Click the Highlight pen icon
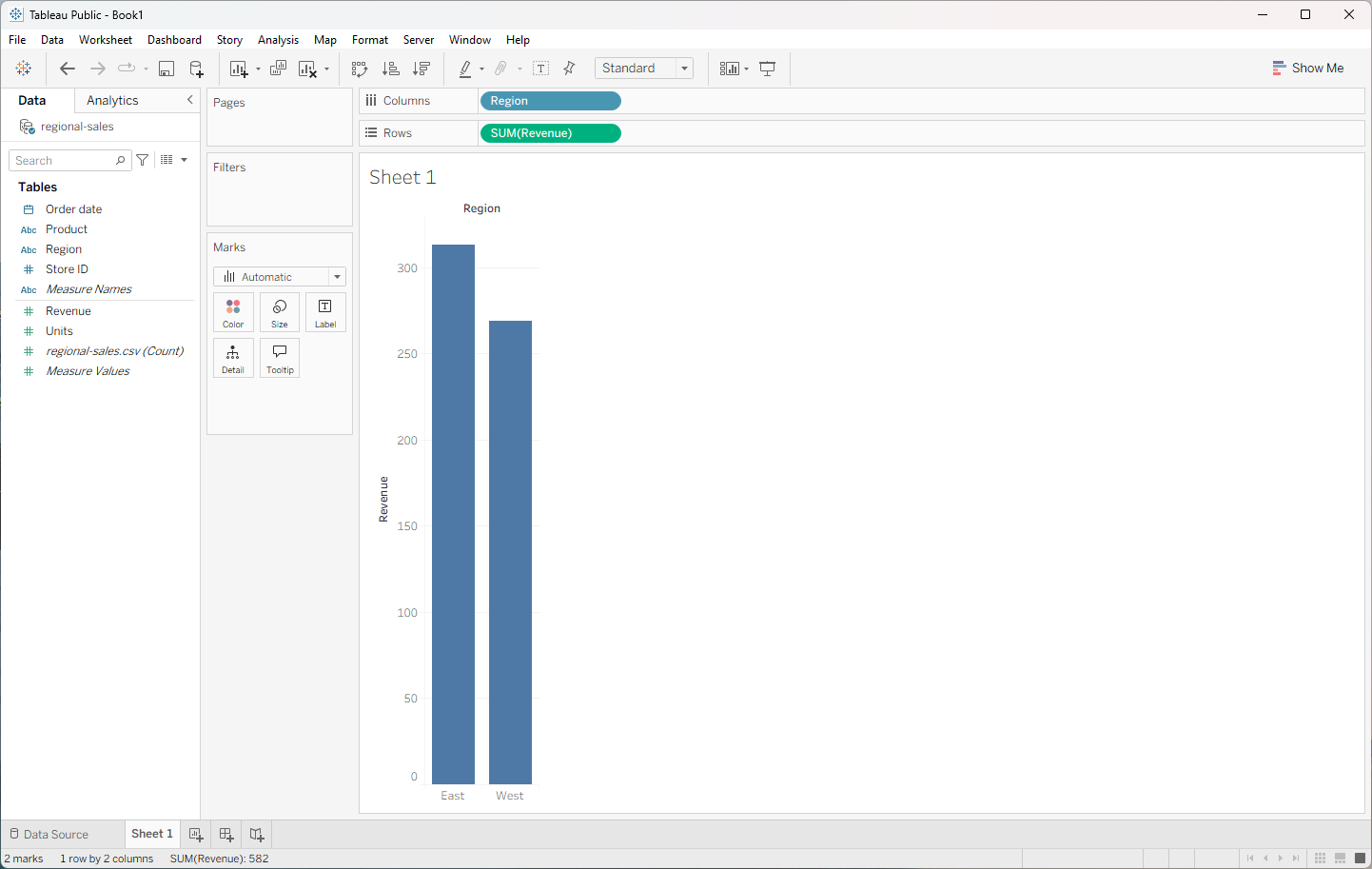 tap(465, 69)
